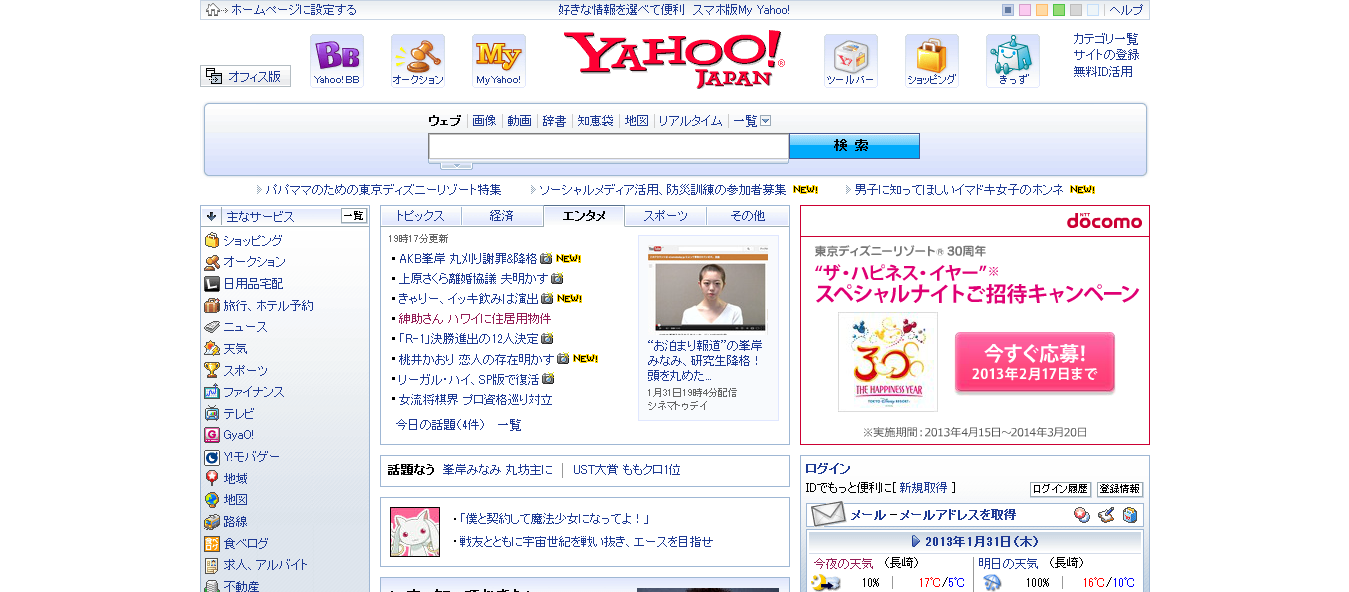Click the docomo 30th anniversary logo image
Viewport: 1349px width, 592px height.
[x=888, y=362]
